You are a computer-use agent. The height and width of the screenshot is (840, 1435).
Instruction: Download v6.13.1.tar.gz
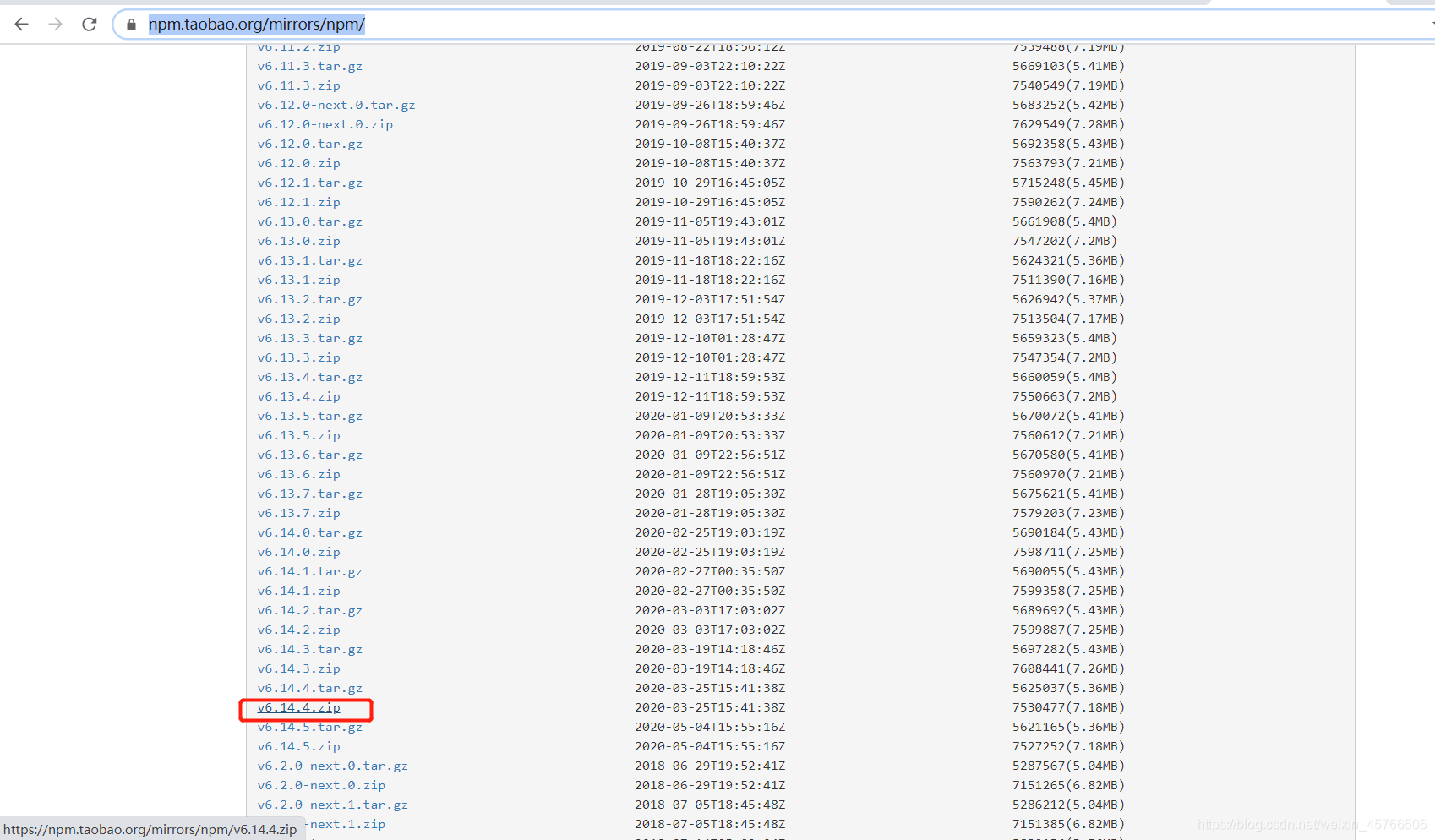click(x=310, y=260)
